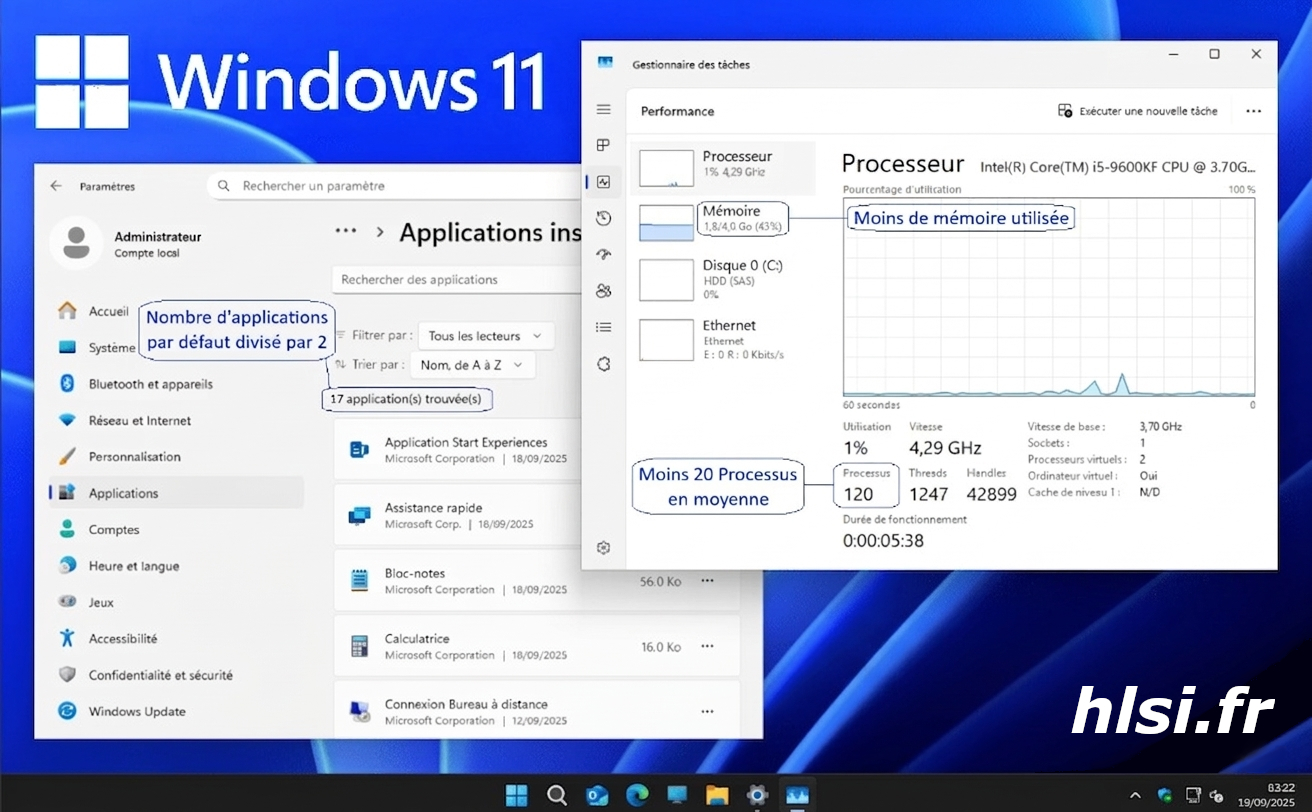Viewport: 1312px width, 812px height.
Task: Open the Users icon in Task Manager
Action: (603, 291)
